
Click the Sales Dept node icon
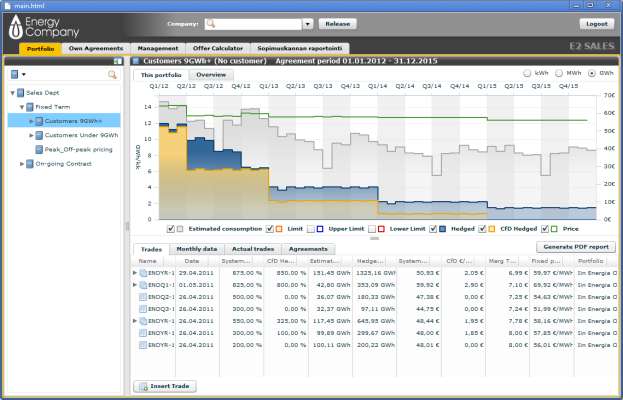click(21, 93)
